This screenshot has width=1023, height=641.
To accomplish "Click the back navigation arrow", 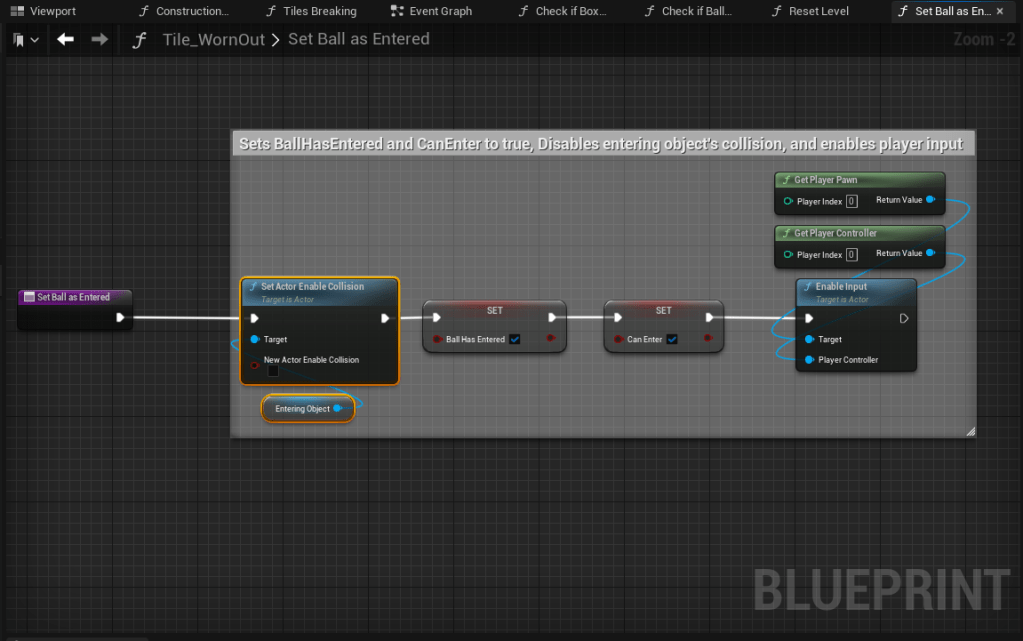I will pyautogui.click(x=65, y=40).
